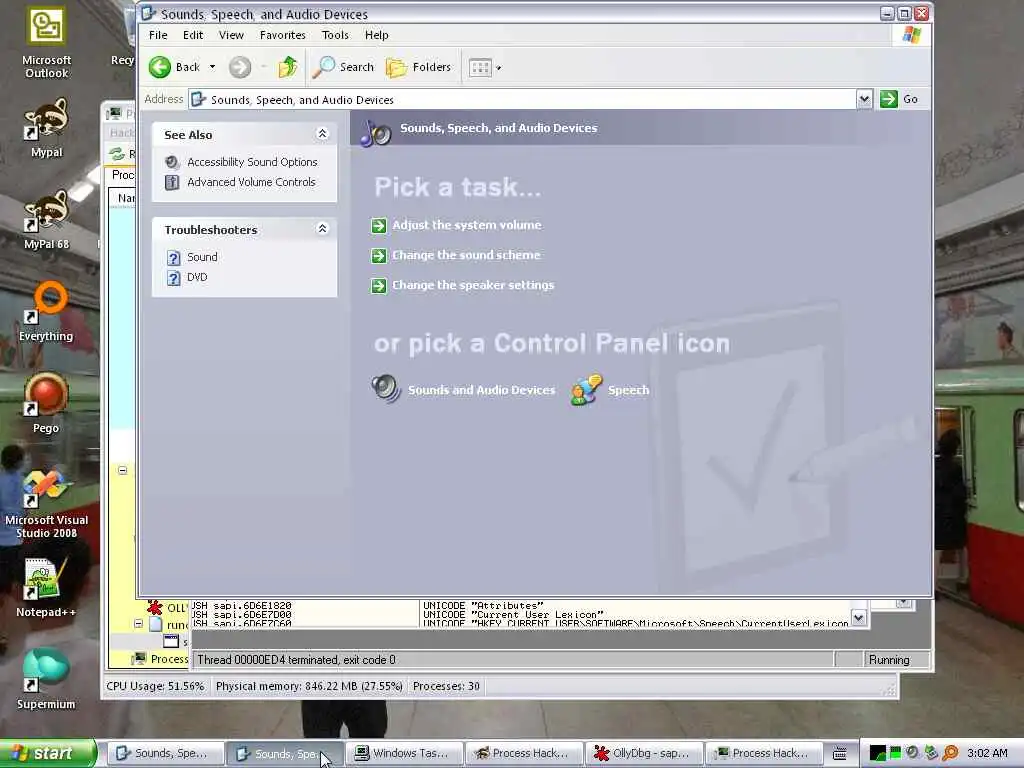The image size is (1024, 768).
Task: Open the Back history dropdown arrow
Action: point(212,67)
